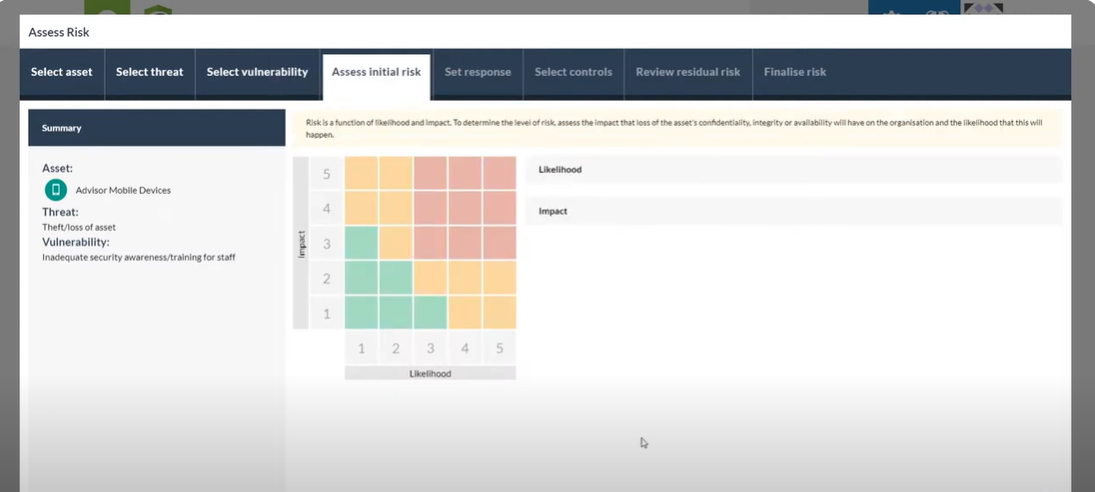Expand the Impact section

pyautogui.click(x=794, y=211)
